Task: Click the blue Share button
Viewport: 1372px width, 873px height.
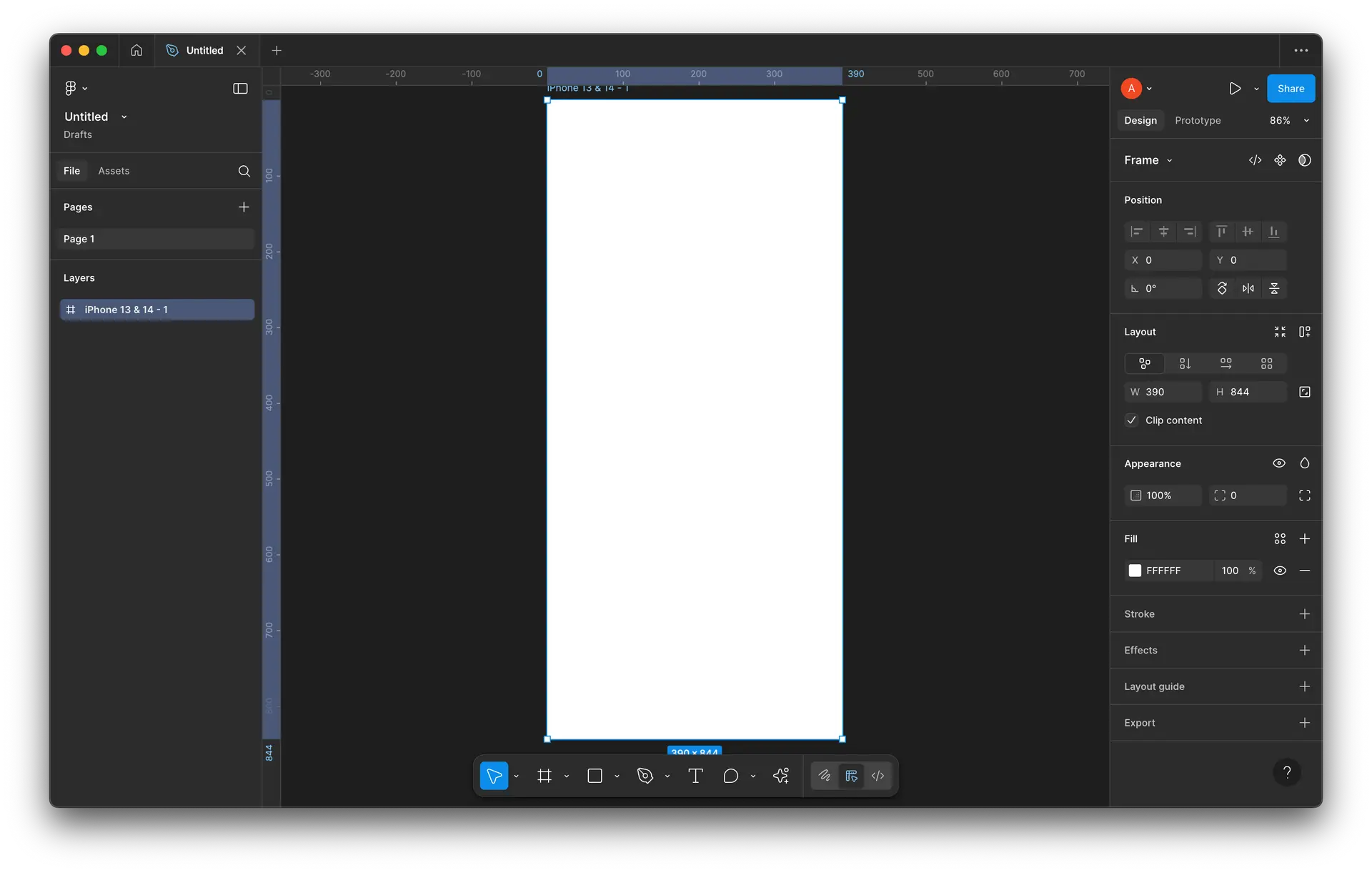Action: (x=1291, y=89)
